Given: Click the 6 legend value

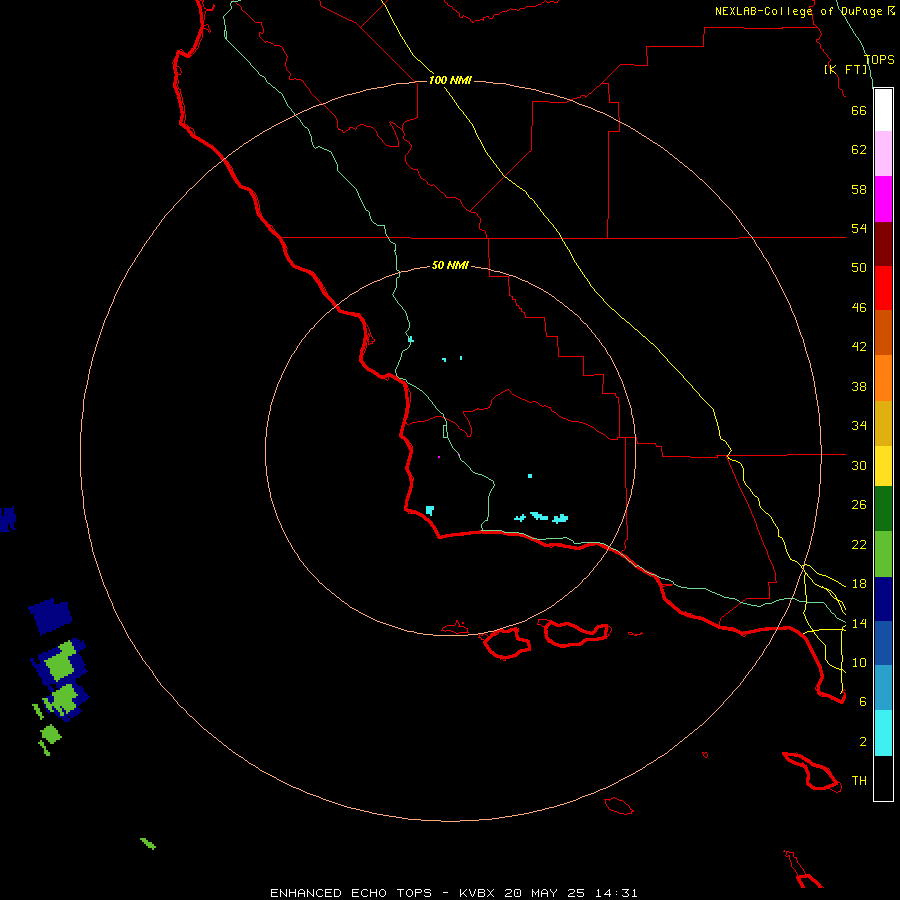Looking at the screenshot, I should [x=862, y=702].
